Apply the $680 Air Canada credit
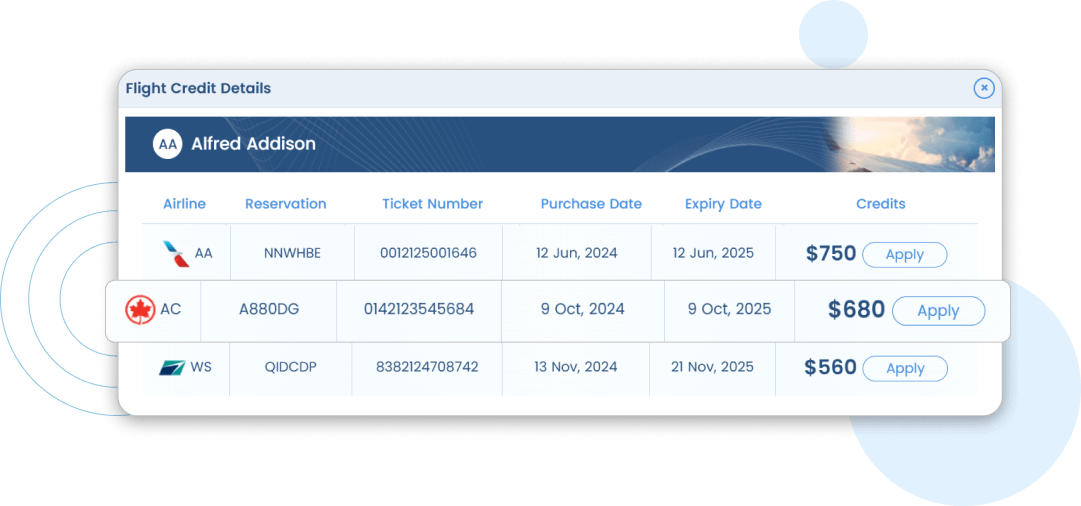Screen dimensions: 1081x506 (938, 311)
